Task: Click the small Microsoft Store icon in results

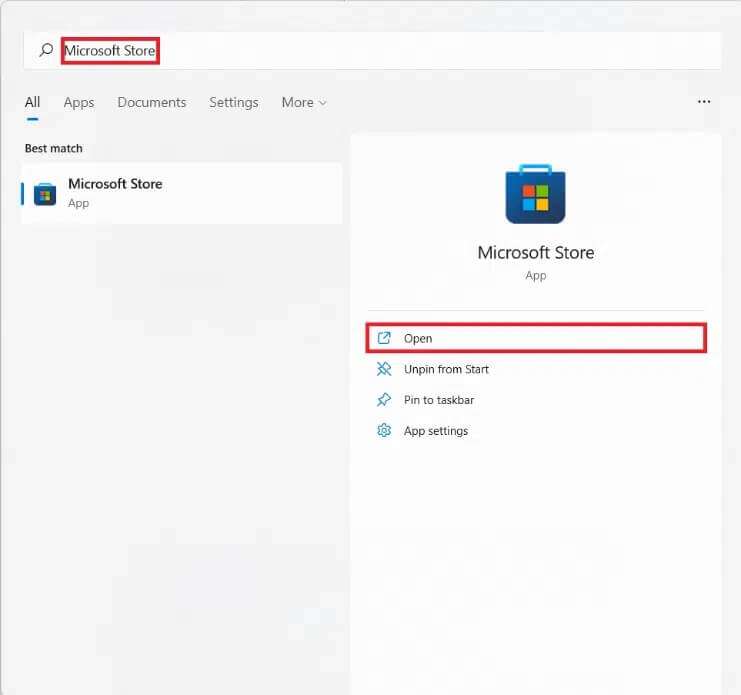Action: pyautogui.click(x=45, y=194)
